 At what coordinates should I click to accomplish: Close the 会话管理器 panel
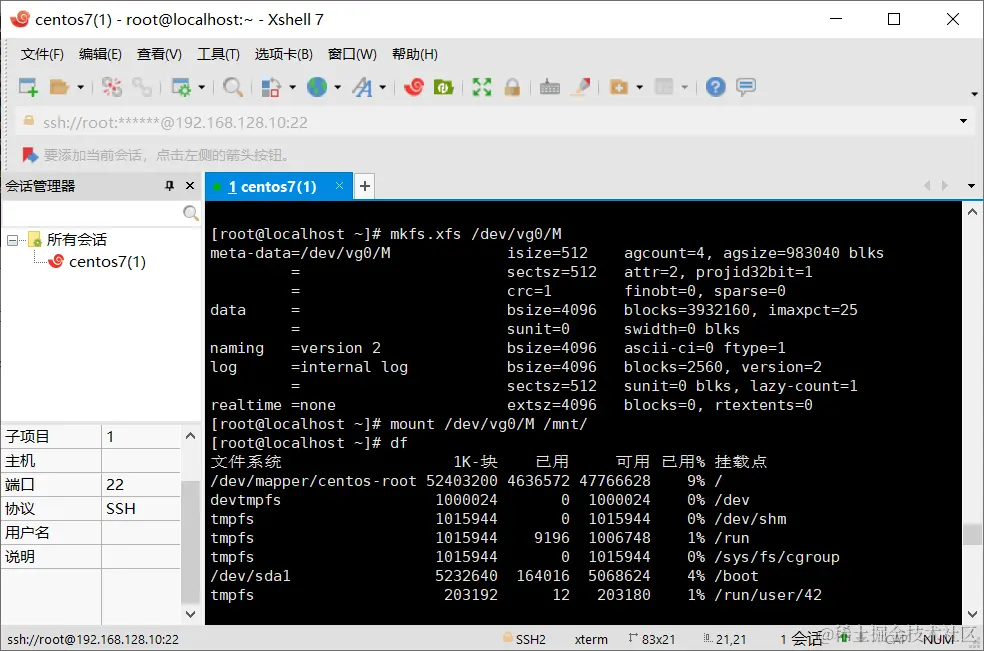click(x=190, y=186)
